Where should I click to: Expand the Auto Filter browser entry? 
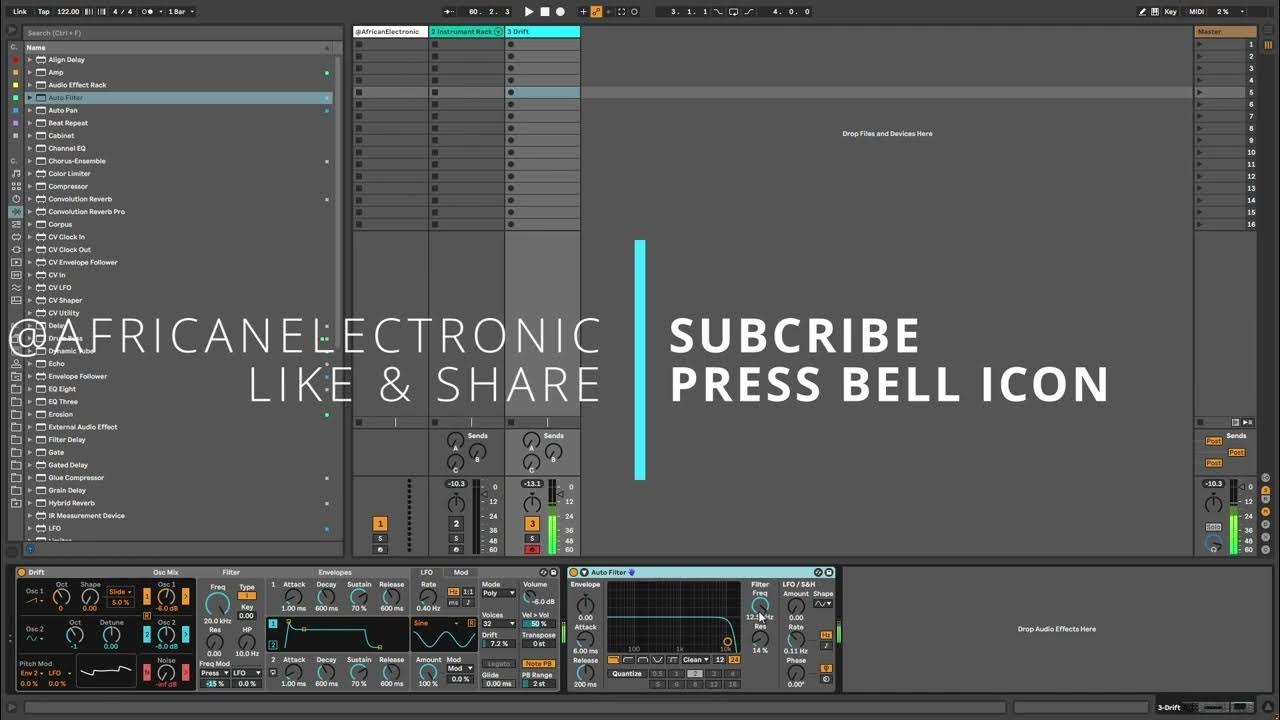(x=30, y=98)
